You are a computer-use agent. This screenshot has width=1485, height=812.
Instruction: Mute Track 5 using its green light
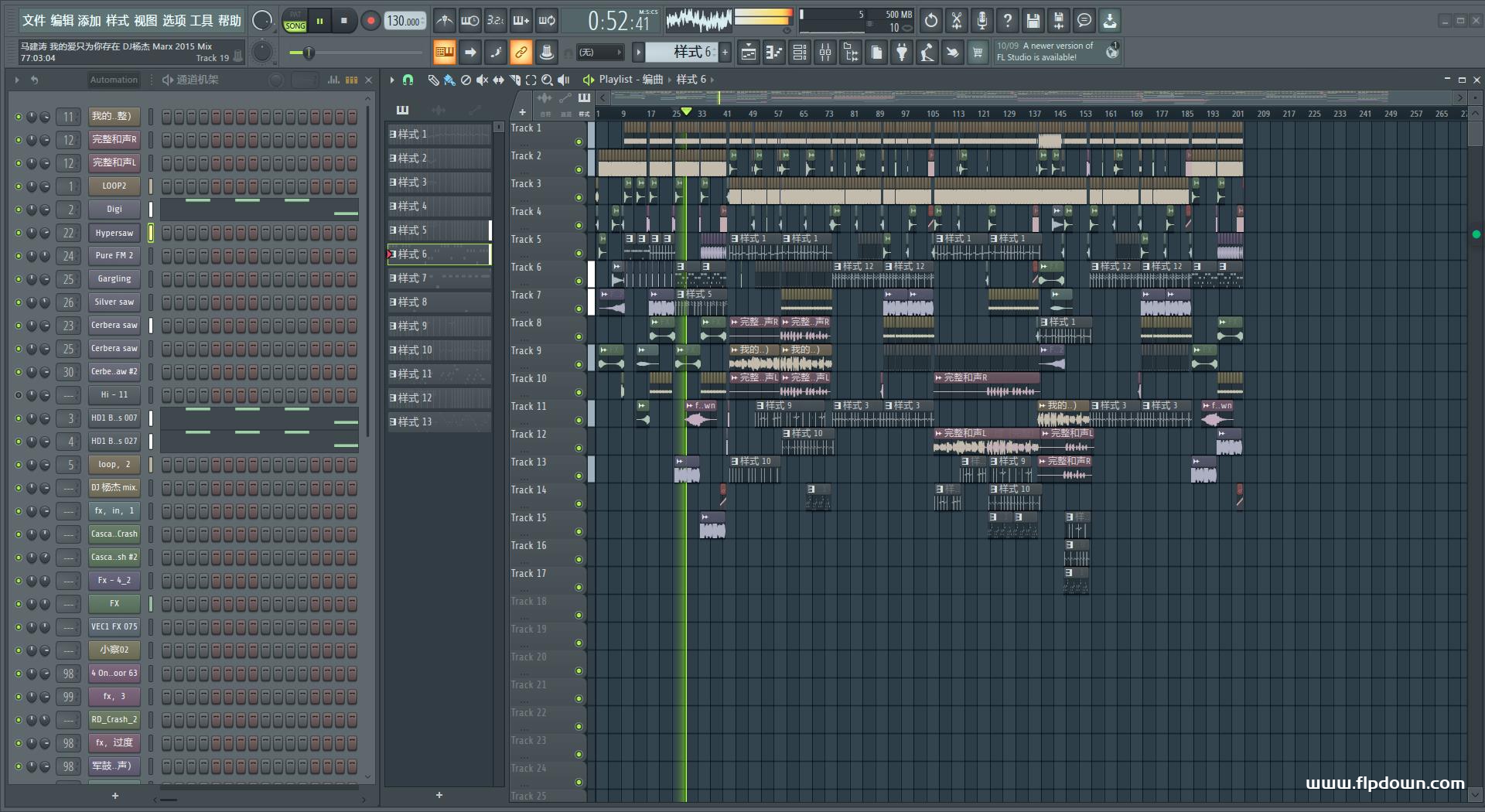[579, 254]
